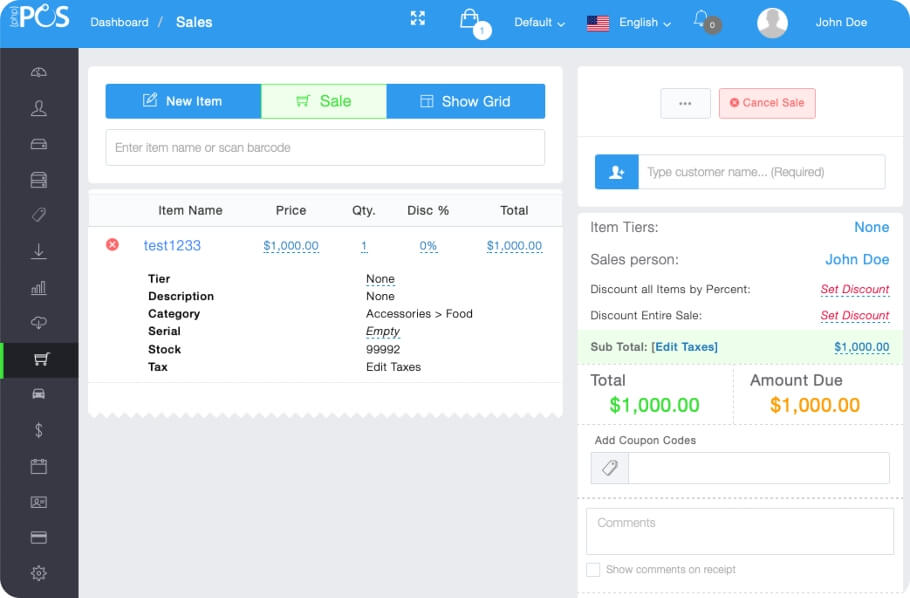
Task: Open the car delivery icon in sidebar
Action: click(x=39, y=394)
